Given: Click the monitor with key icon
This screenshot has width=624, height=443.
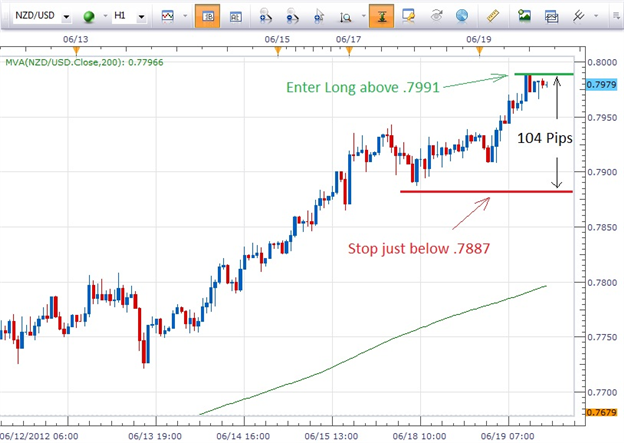Looking at the screenshot, I should pos(409,16).
